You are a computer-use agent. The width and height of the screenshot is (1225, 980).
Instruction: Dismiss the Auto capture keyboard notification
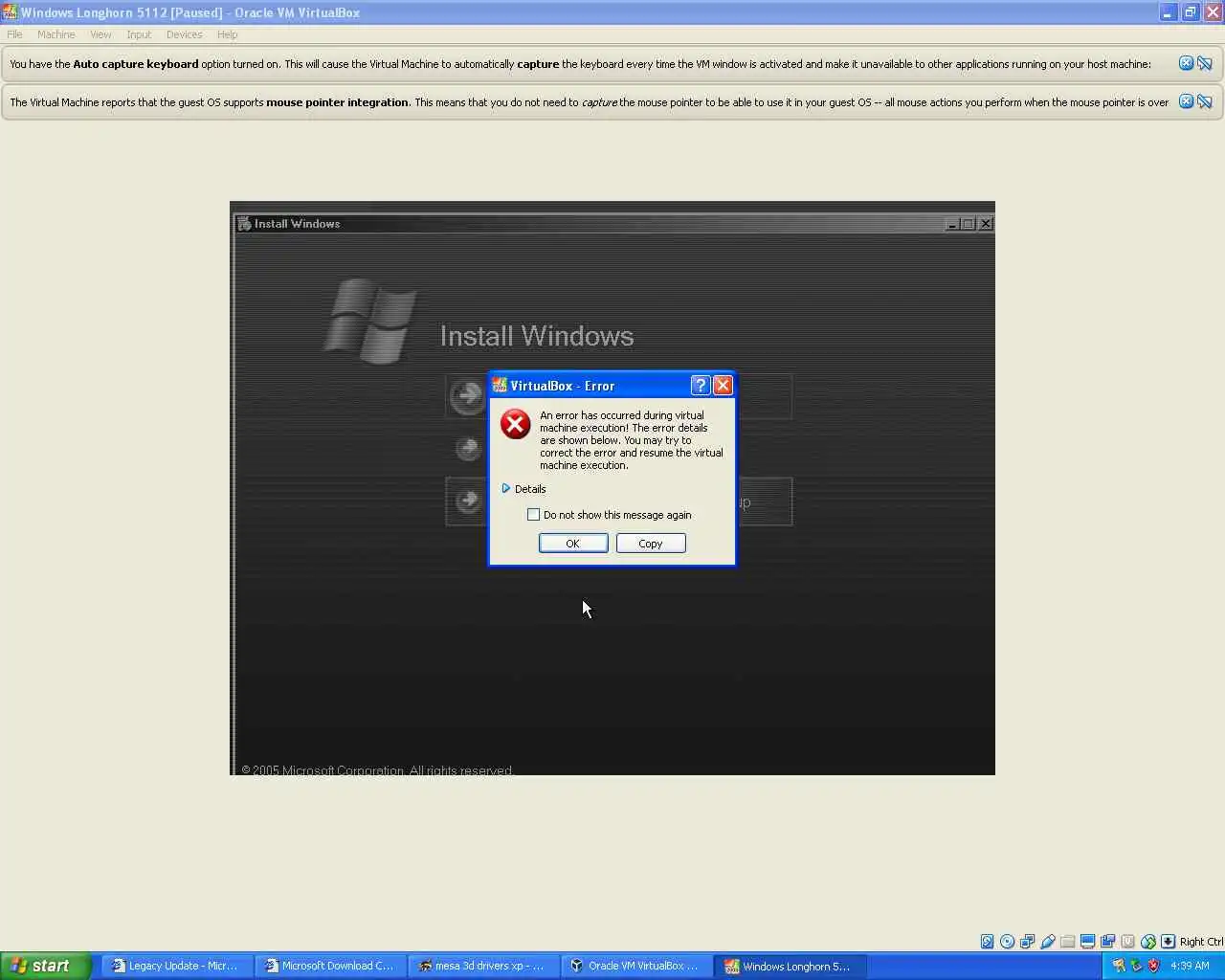click(1186, 63)
